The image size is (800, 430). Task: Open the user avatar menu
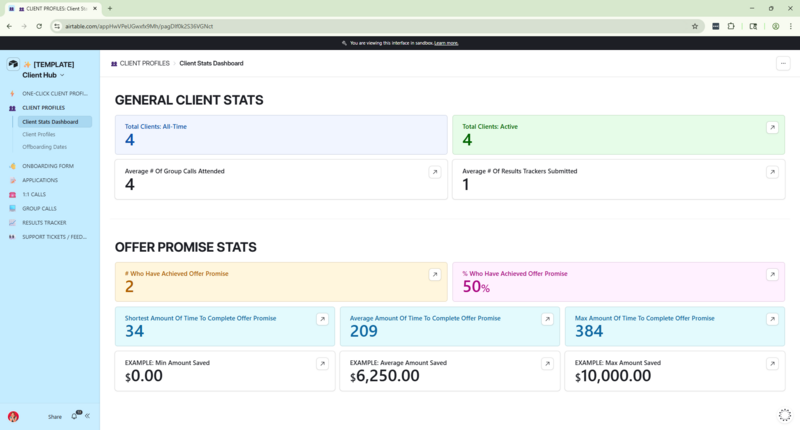(x=13, y=416)
